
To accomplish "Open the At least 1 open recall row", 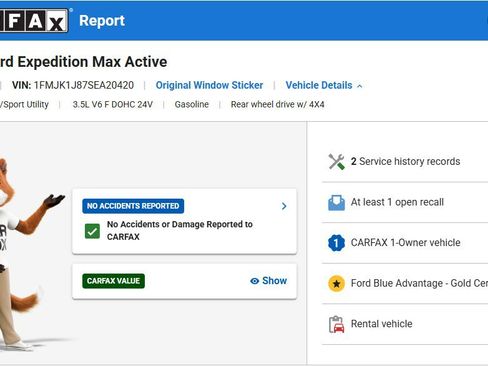I will pos(405,202).
